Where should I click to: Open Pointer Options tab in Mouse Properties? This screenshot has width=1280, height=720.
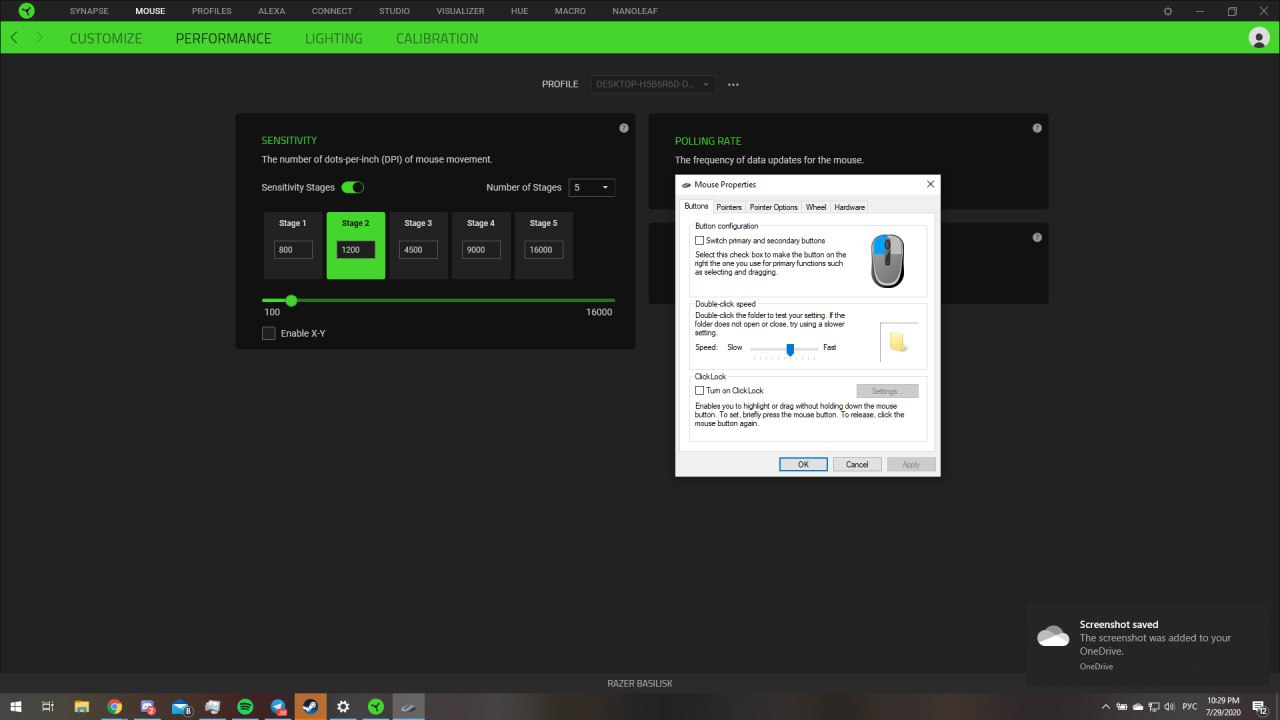click(x=774, y=207)
